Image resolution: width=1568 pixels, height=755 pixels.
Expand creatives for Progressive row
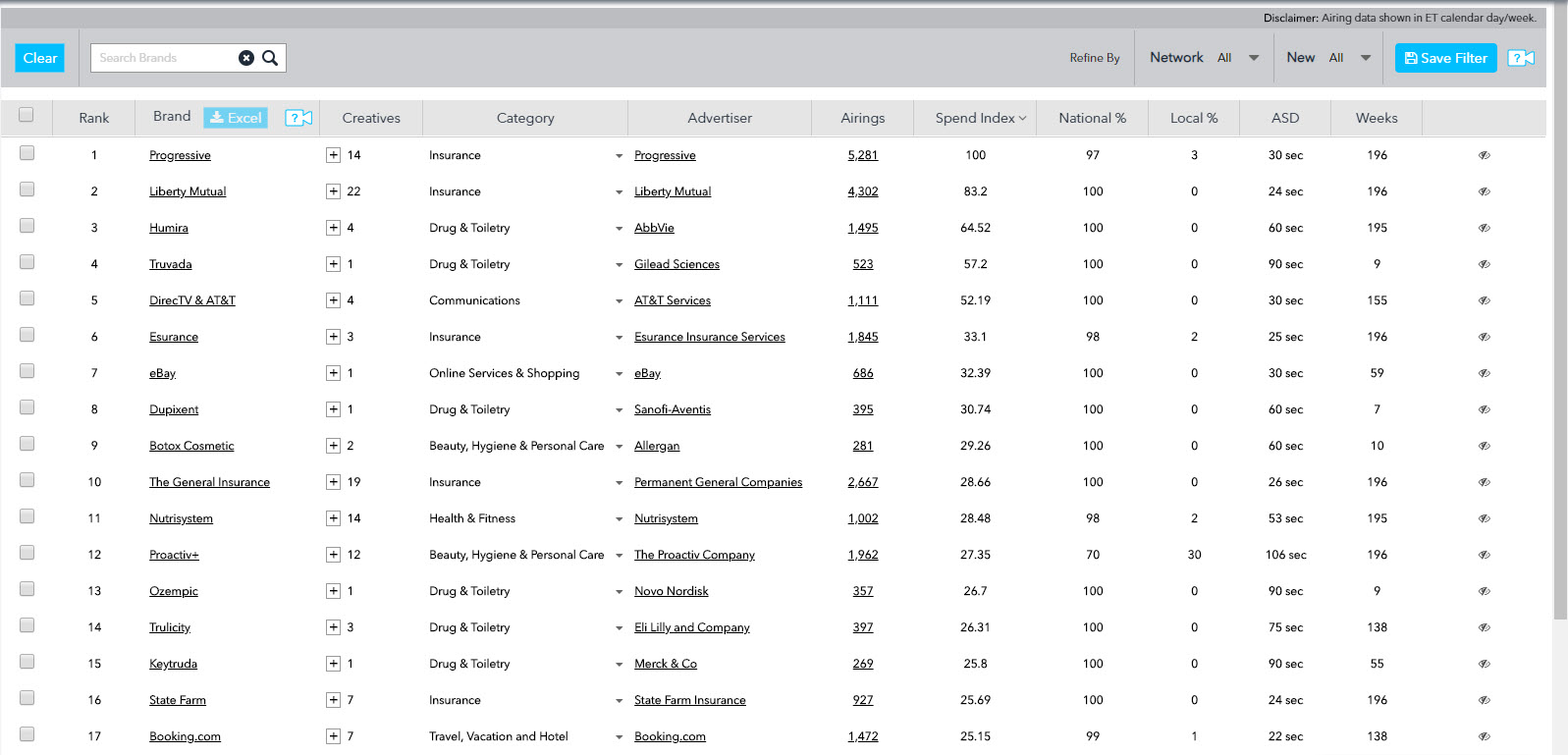tap(334, 155)
